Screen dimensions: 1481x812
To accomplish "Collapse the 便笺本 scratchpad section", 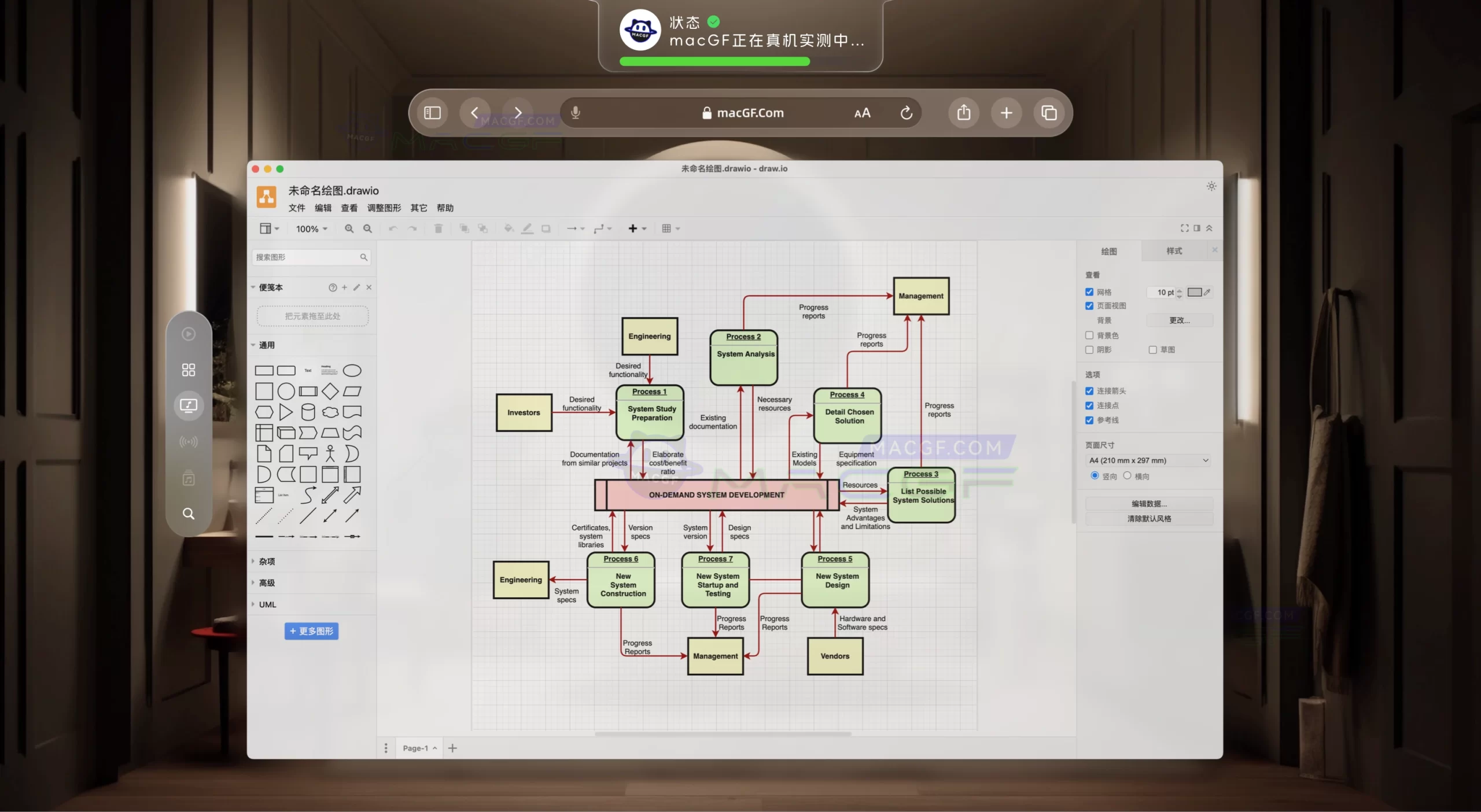I will (253, 287).
